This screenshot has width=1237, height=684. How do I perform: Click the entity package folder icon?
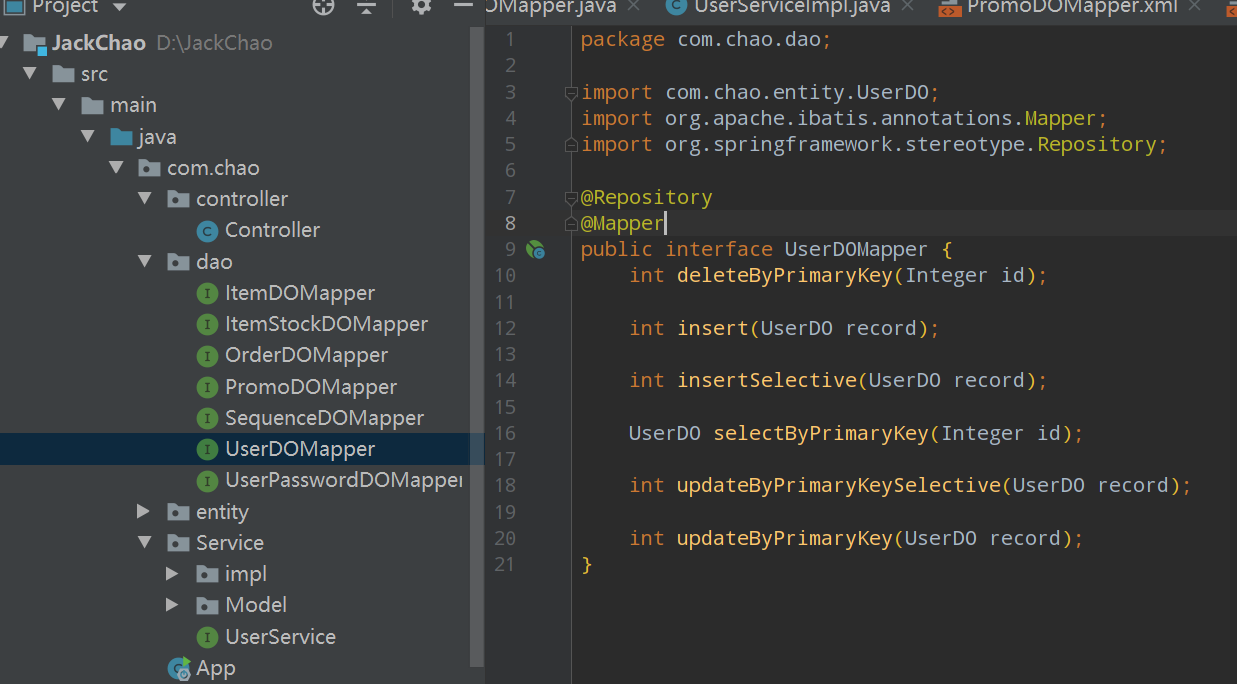[x=179, y=512]
